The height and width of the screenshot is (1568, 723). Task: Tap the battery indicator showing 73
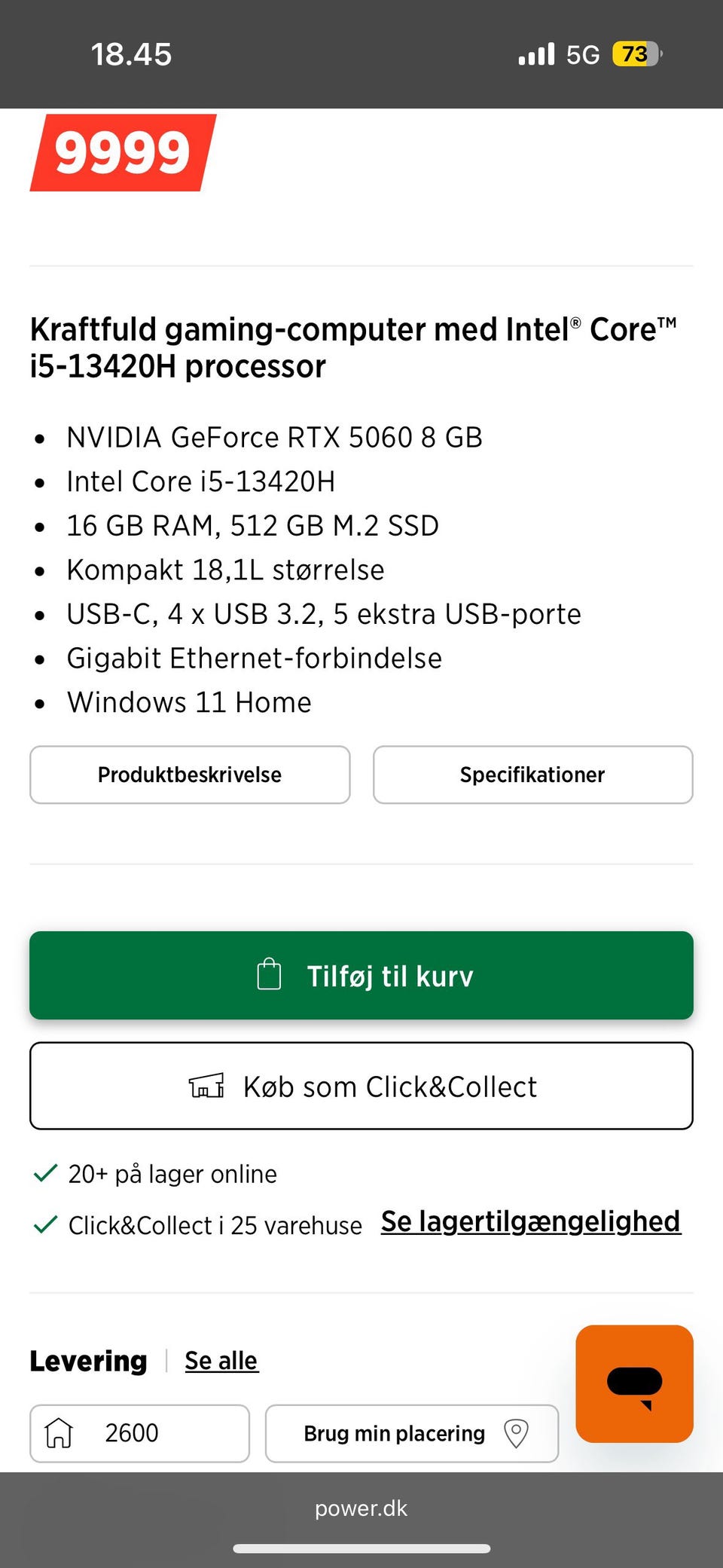[636, 54]
